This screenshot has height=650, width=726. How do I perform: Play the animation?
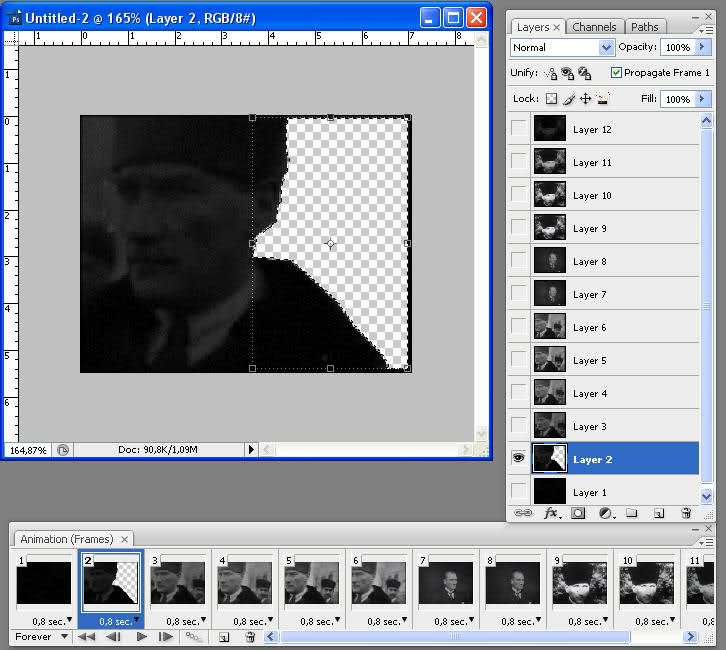(x=141, y=637)
